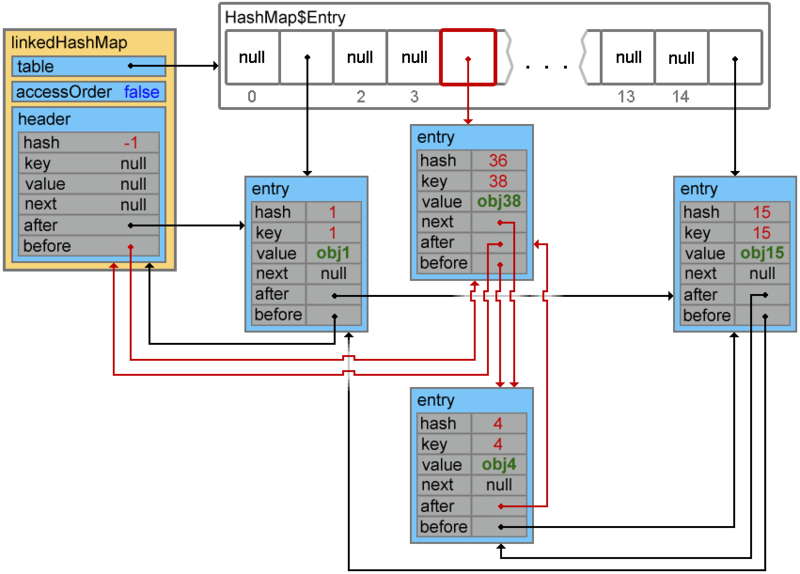Click the next label in obj38 entry
The height and width of the screenshot is (574, 800).
(x=437, y=222)
